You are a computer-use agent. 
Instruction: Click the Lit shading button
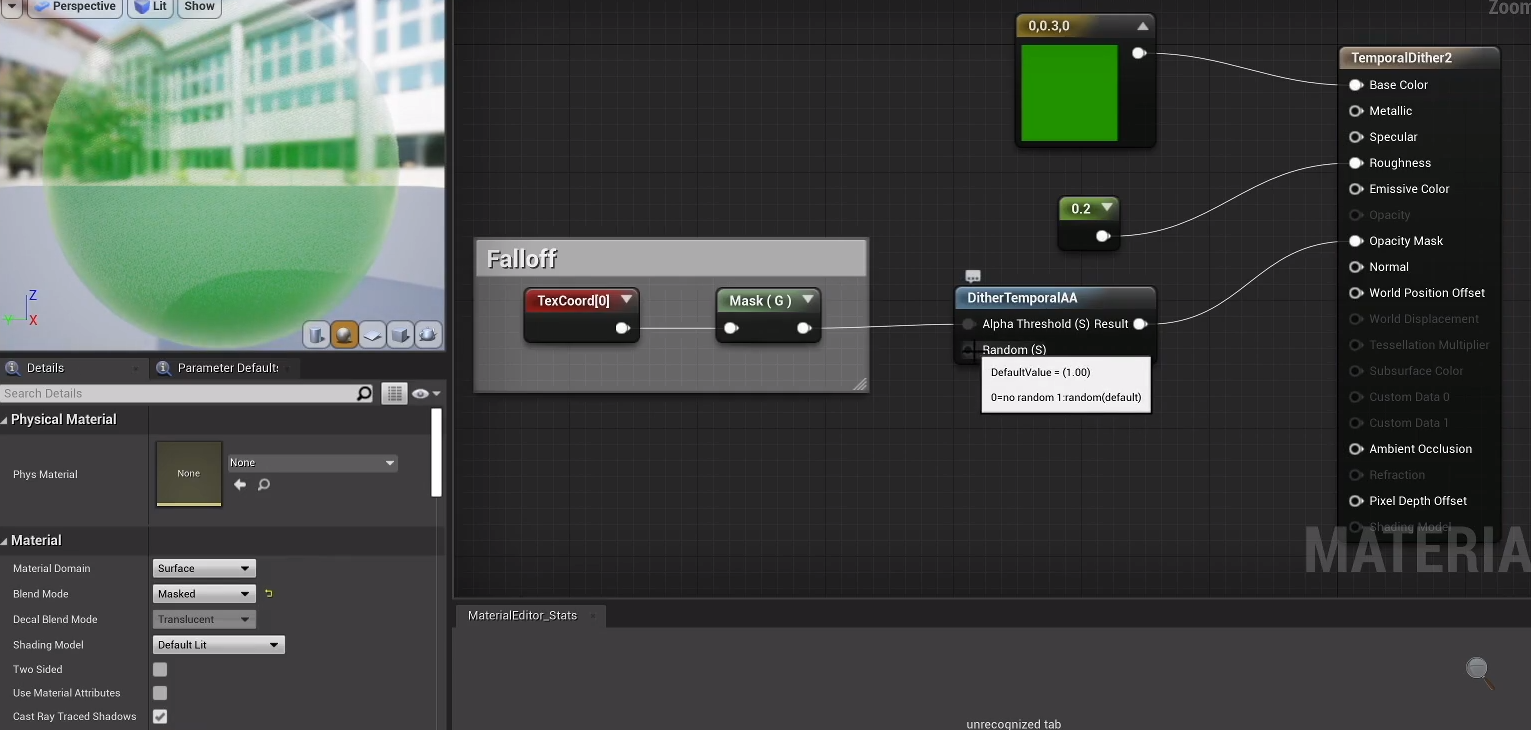tap(150, 6)
